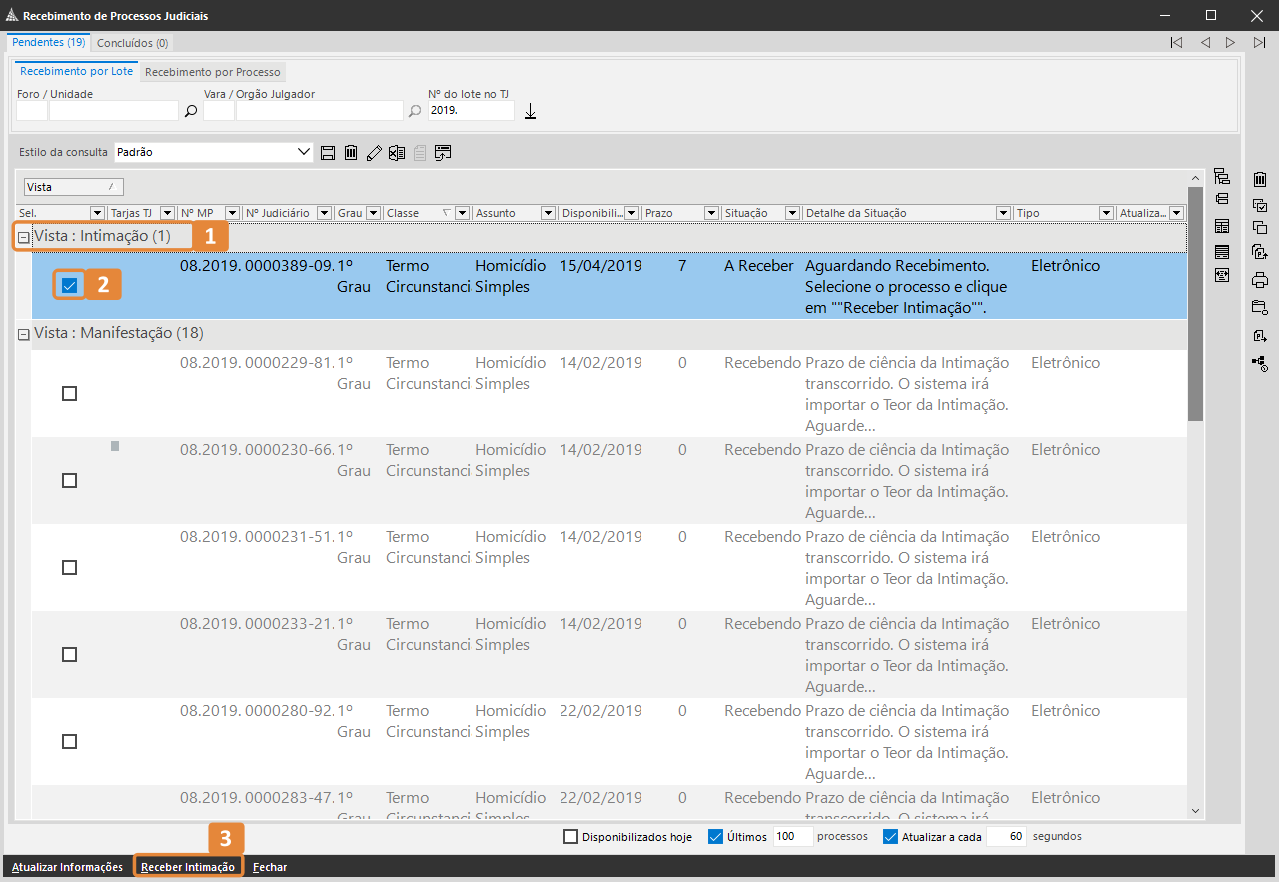Uncheck the selected process 0000389-09 checkbox
1279x882 pixels.
69,286
